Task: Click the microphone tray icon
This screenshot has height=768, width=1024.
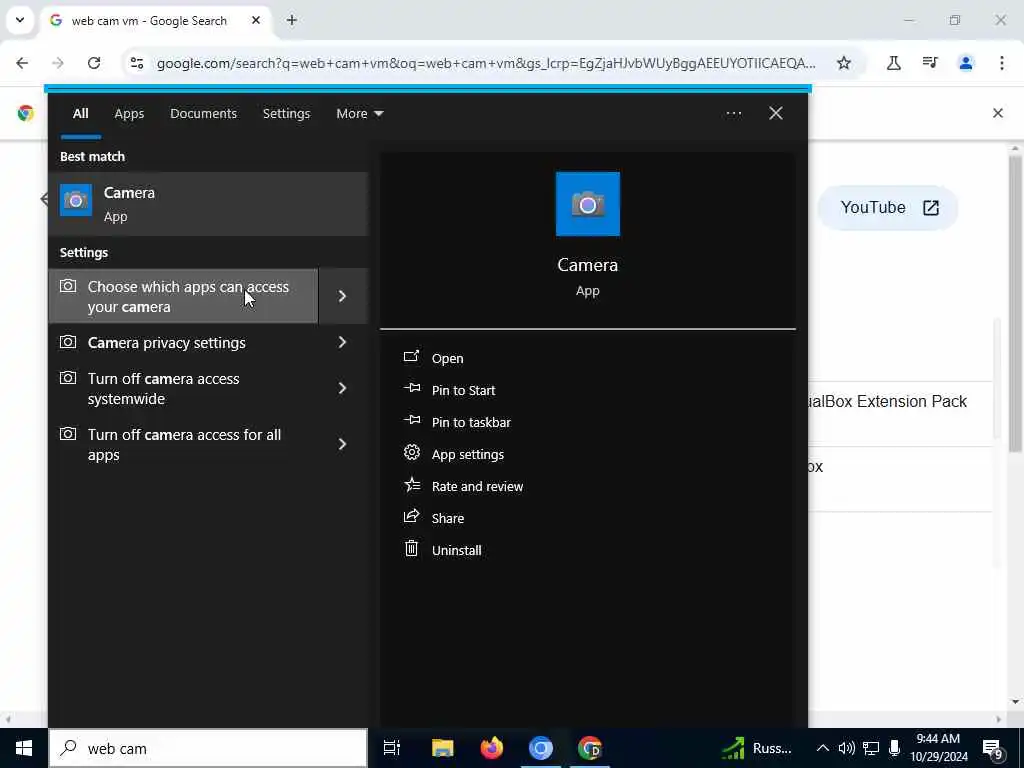Action: pyautogui.click(x=894, y=748)
